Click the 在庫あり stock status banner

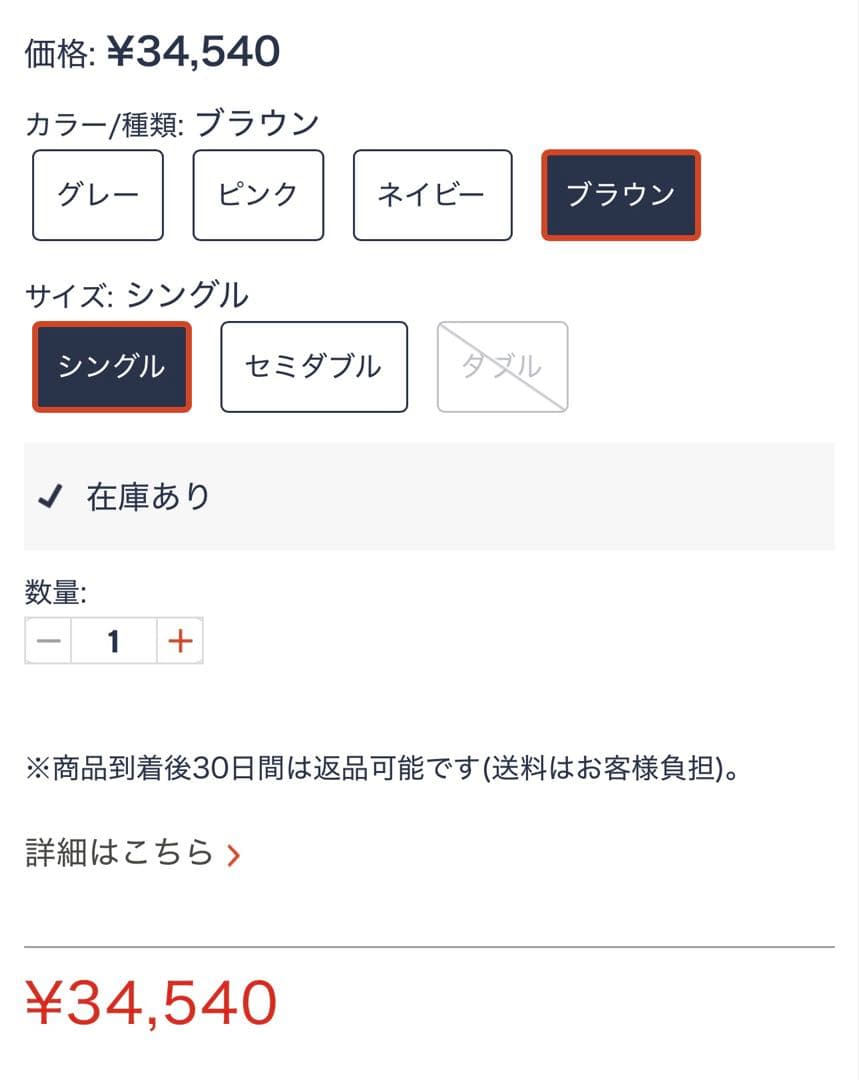pyautogui.click(x=428, y=494)
